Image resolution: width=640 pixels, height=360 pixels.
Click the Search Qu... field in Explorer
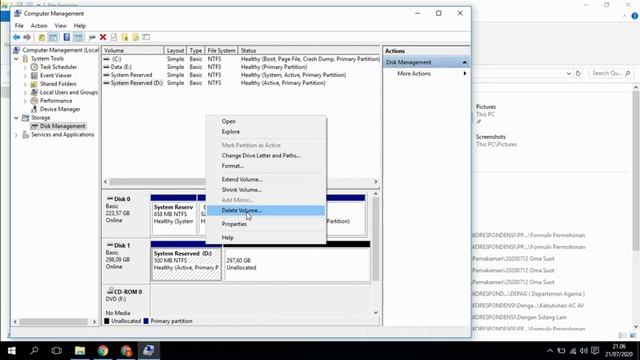pyautogui.click(x=611, y=73)
